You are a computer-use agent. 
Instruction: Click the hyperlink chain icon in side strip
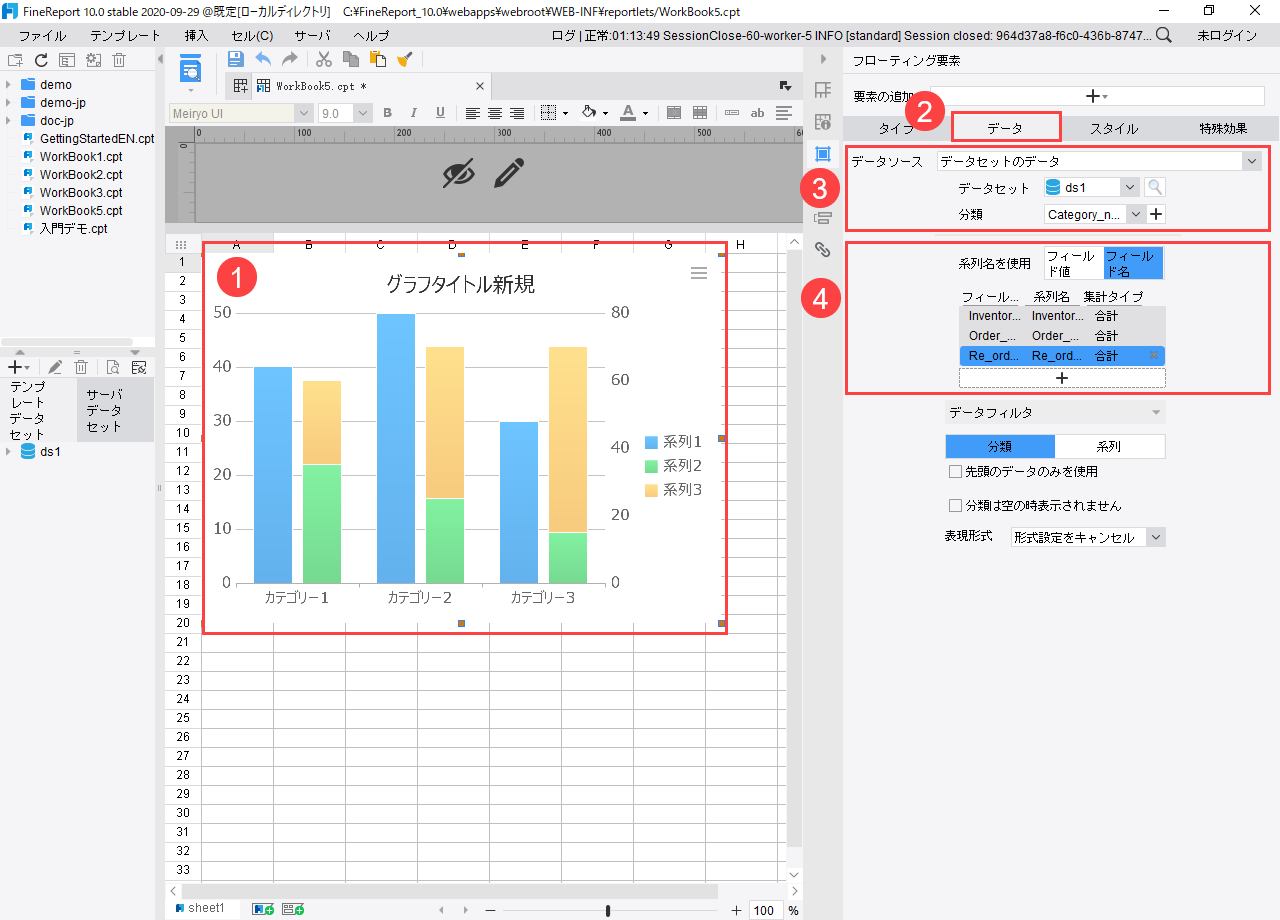[823, 249]
